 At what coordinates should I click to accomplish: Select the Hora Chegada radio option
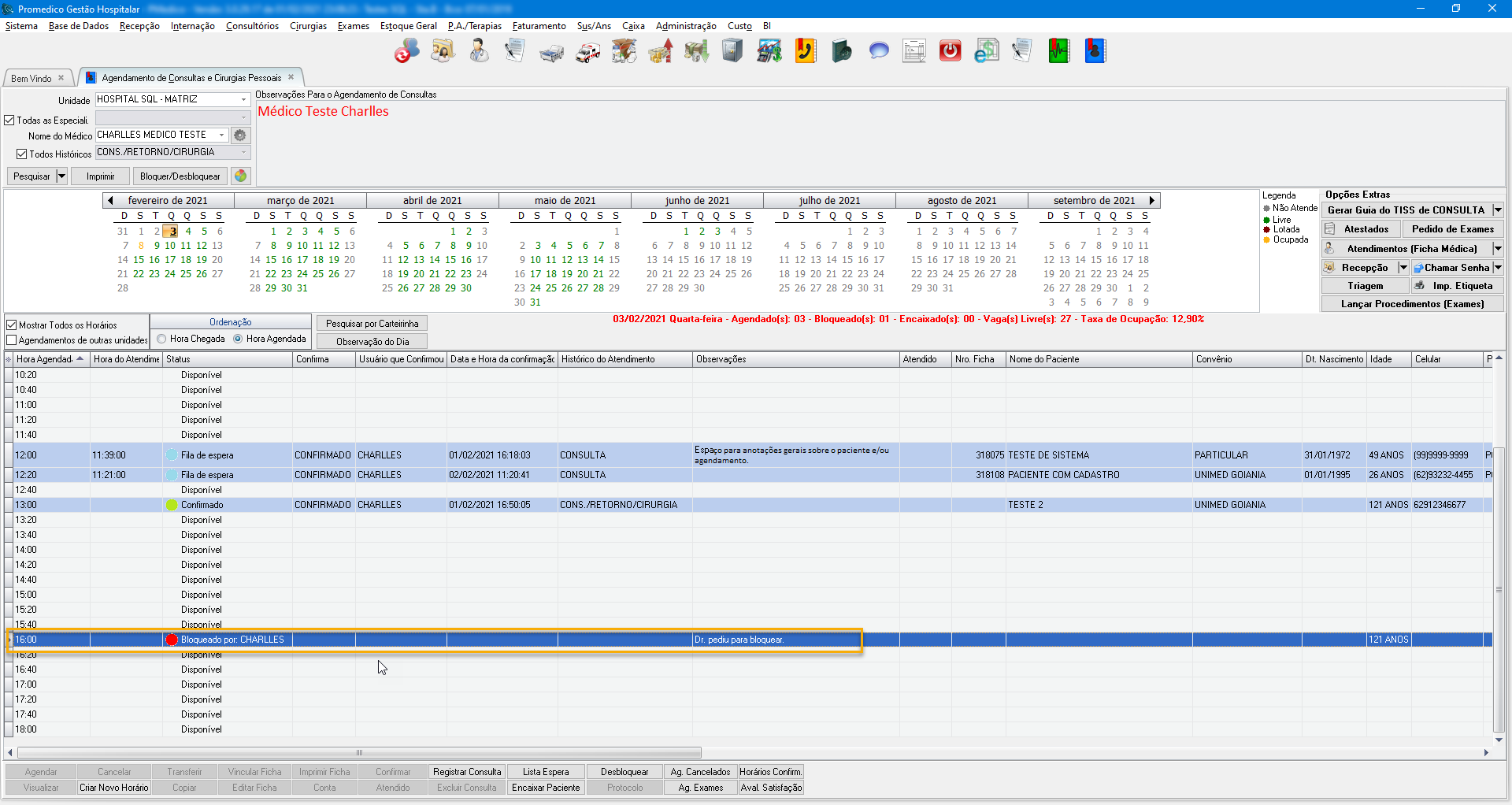pyautogui.click(x=162, y=339)
